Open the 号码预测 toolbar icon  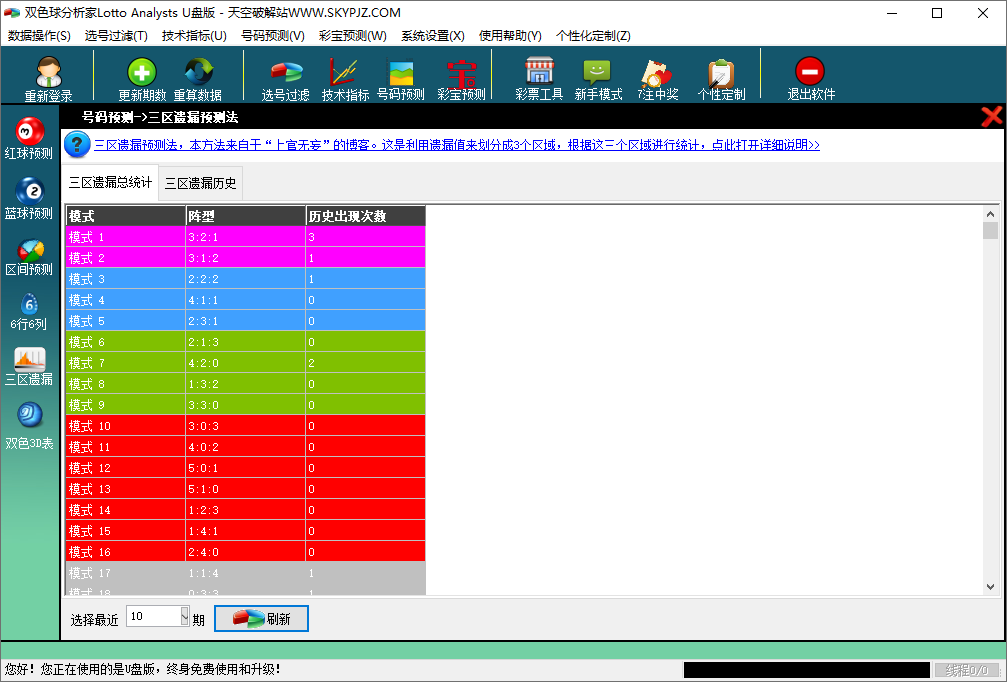pos(401,72)
